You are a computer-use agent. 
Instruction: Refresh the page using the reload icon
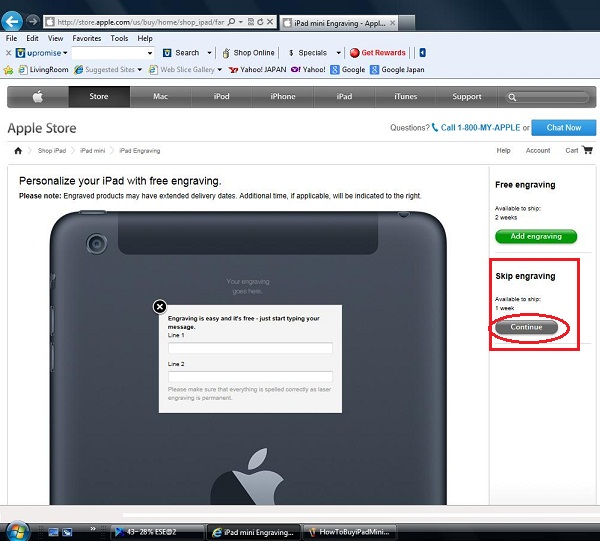click(x=260, y=22)
